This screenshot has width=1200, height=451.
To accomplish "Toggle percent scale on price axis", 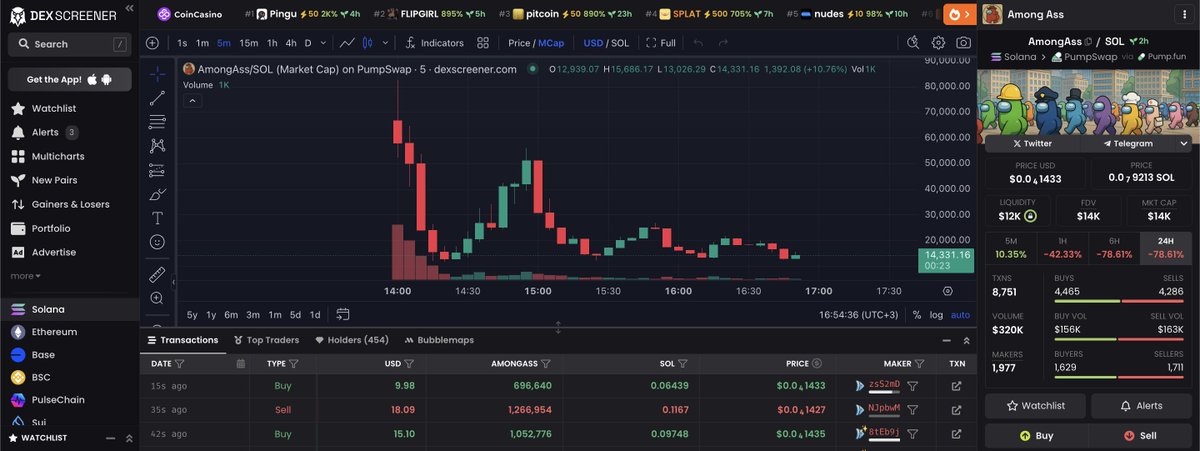I will [x=917, y=314].
